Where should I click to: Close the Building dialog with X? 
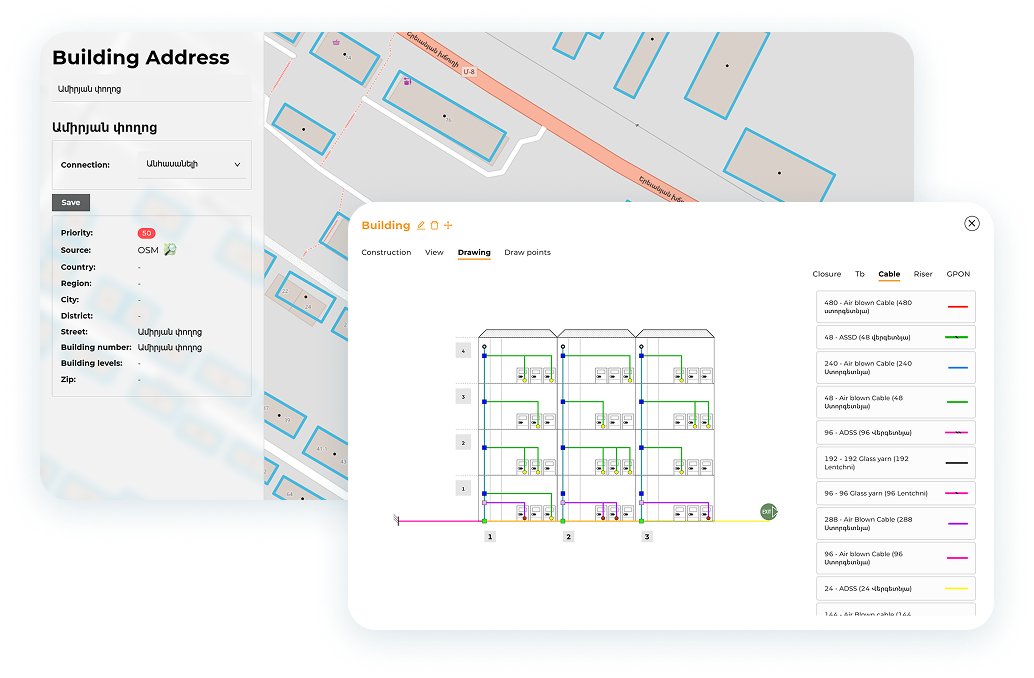click(x=971, y=224)
